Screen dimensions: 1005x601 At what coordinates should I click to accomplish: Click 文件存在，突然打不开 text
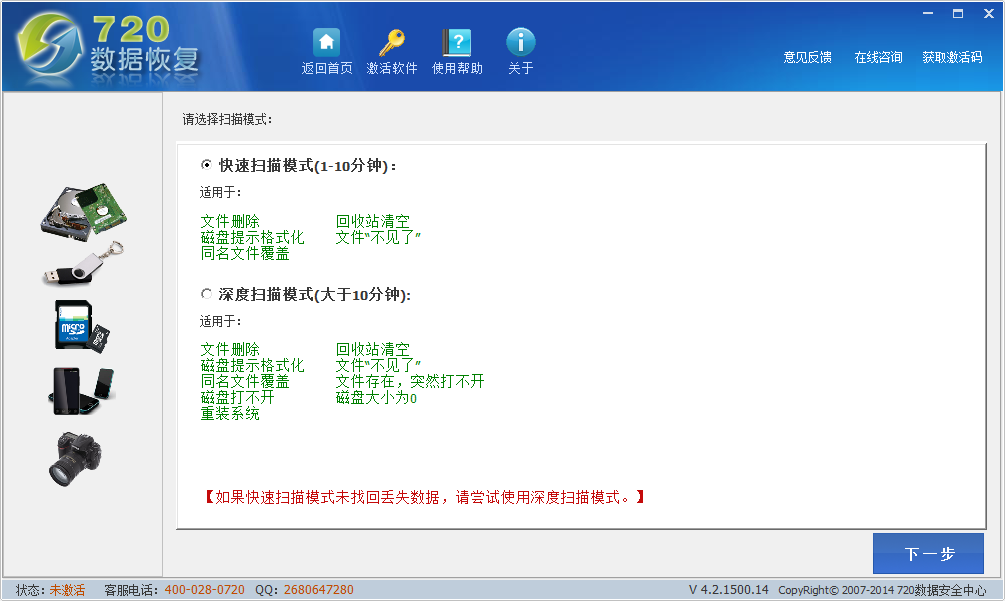coord(410,382)
